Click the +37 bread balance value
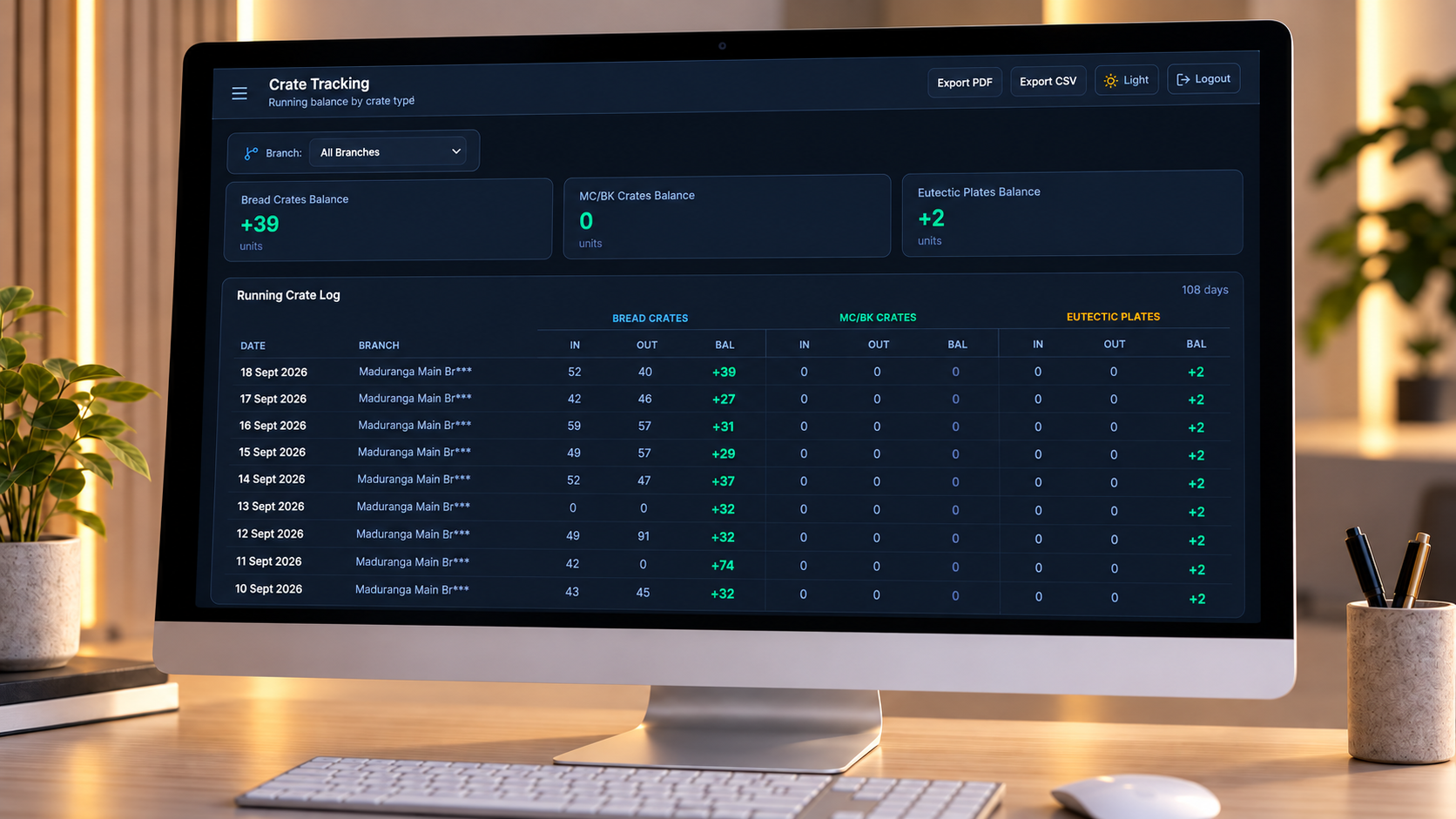 click(723, 481)
